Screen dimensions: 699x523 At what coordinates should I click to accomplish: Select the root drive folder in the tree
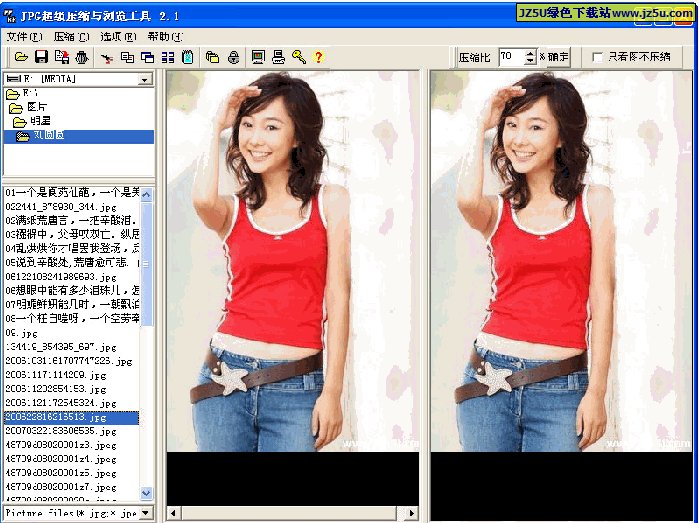click(22, 94)
